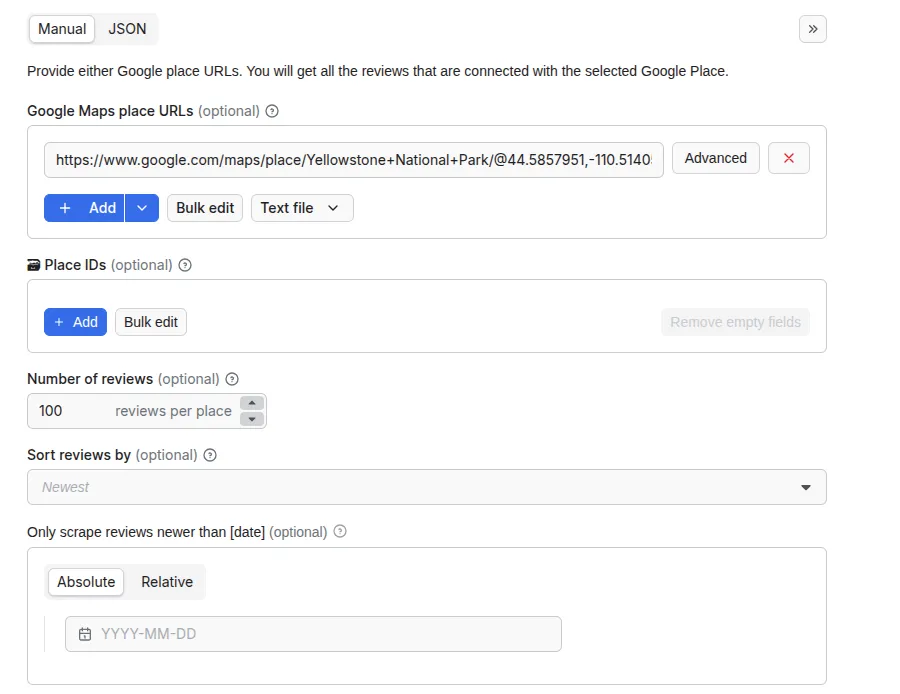Open the Text file dropdown
Screen dimensions: 900x694
[x=302, y=207]
